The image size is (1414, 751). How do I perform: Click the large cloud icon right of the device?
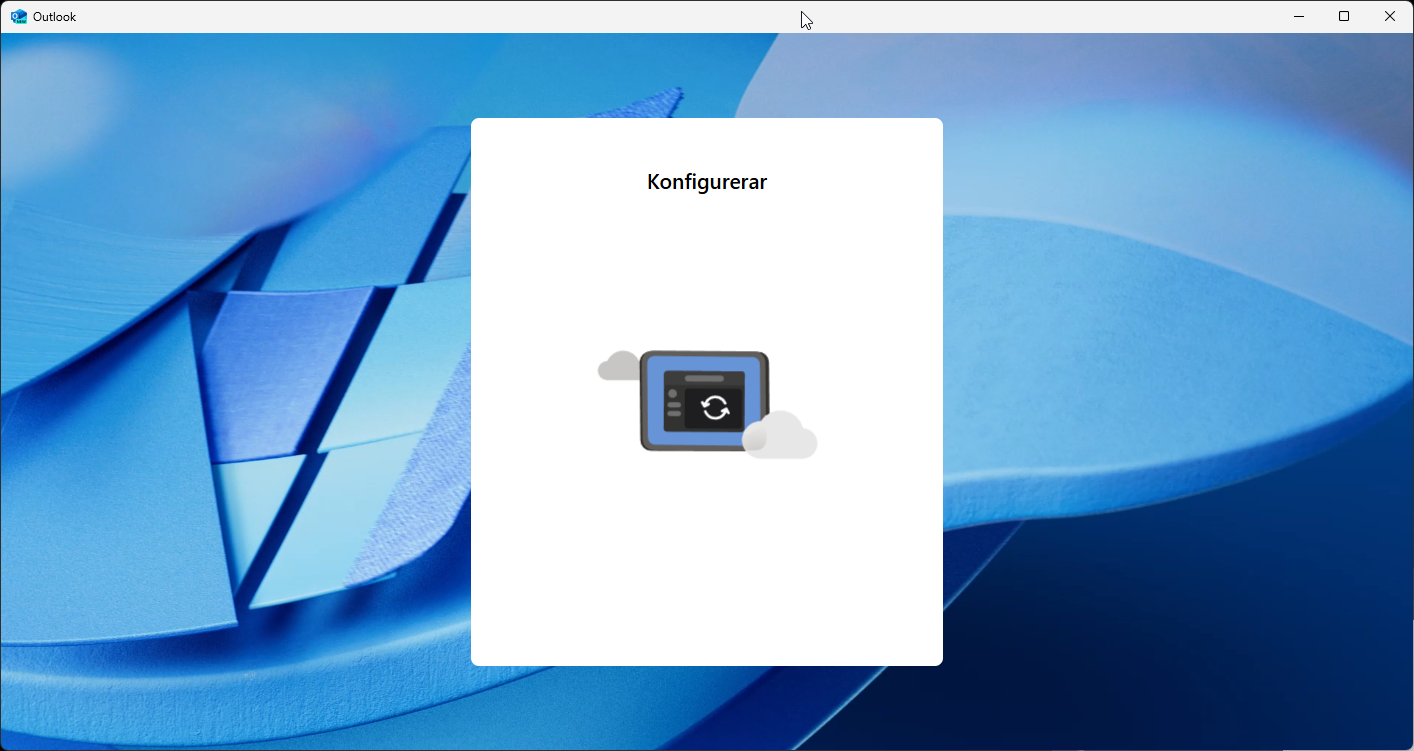point(782,437)
